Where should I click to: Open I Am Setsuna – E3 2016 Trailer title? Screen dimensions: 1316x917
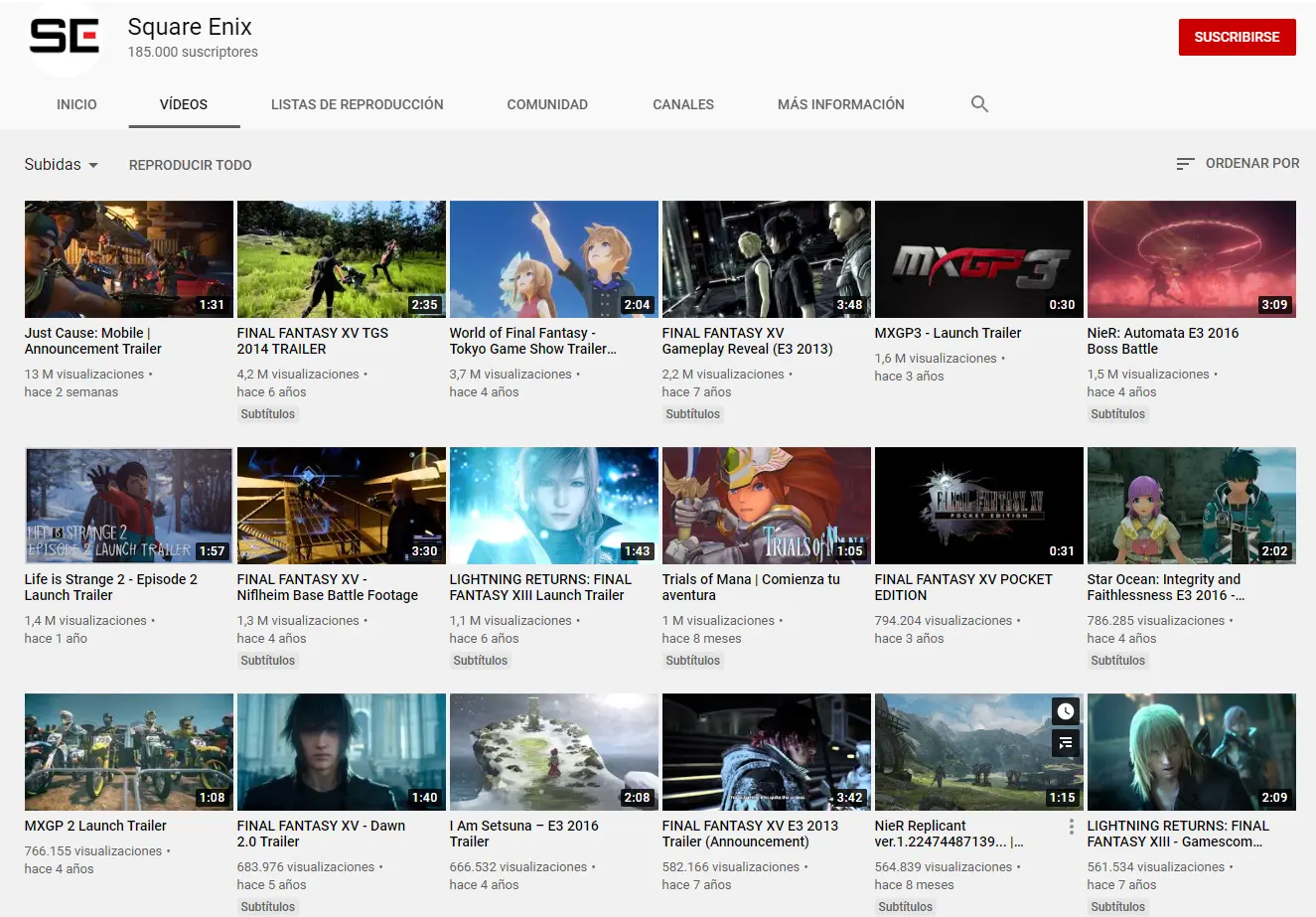coord(524,834)
